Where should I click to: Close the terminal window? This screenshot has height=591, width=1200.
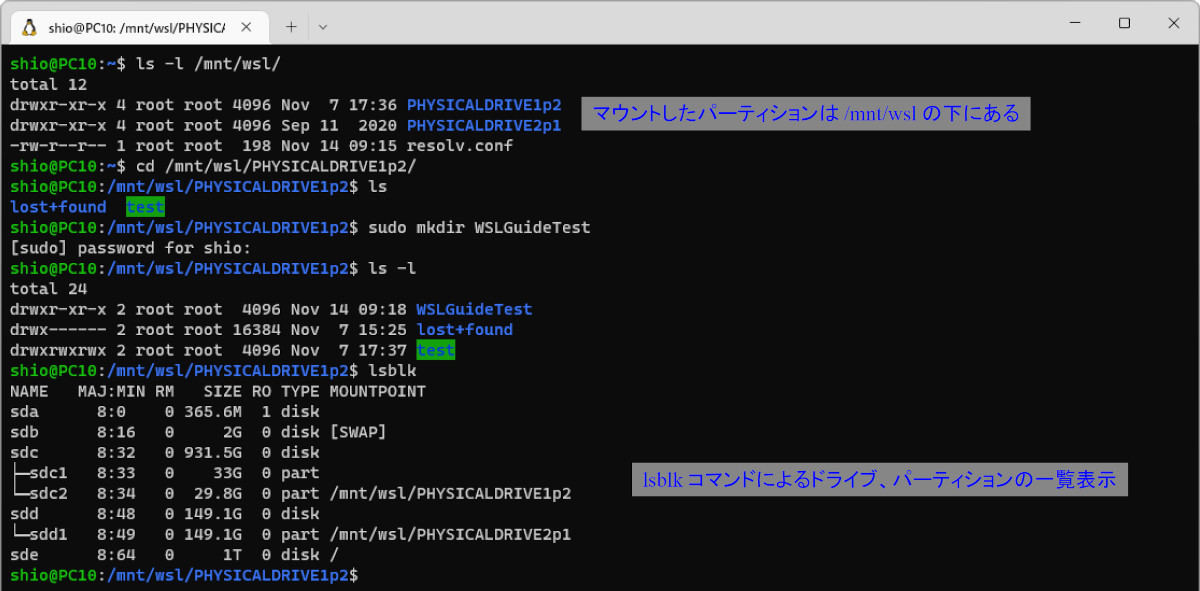tap(1172, 23)
